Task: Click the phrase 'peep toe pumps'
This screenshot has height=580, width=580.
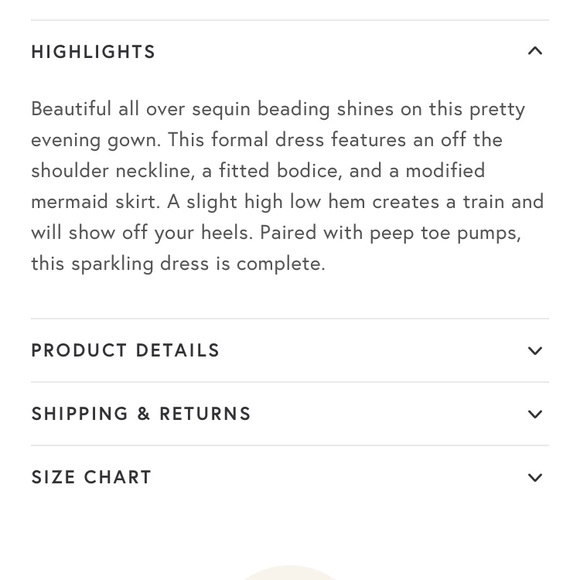Action: pos(445,234)
